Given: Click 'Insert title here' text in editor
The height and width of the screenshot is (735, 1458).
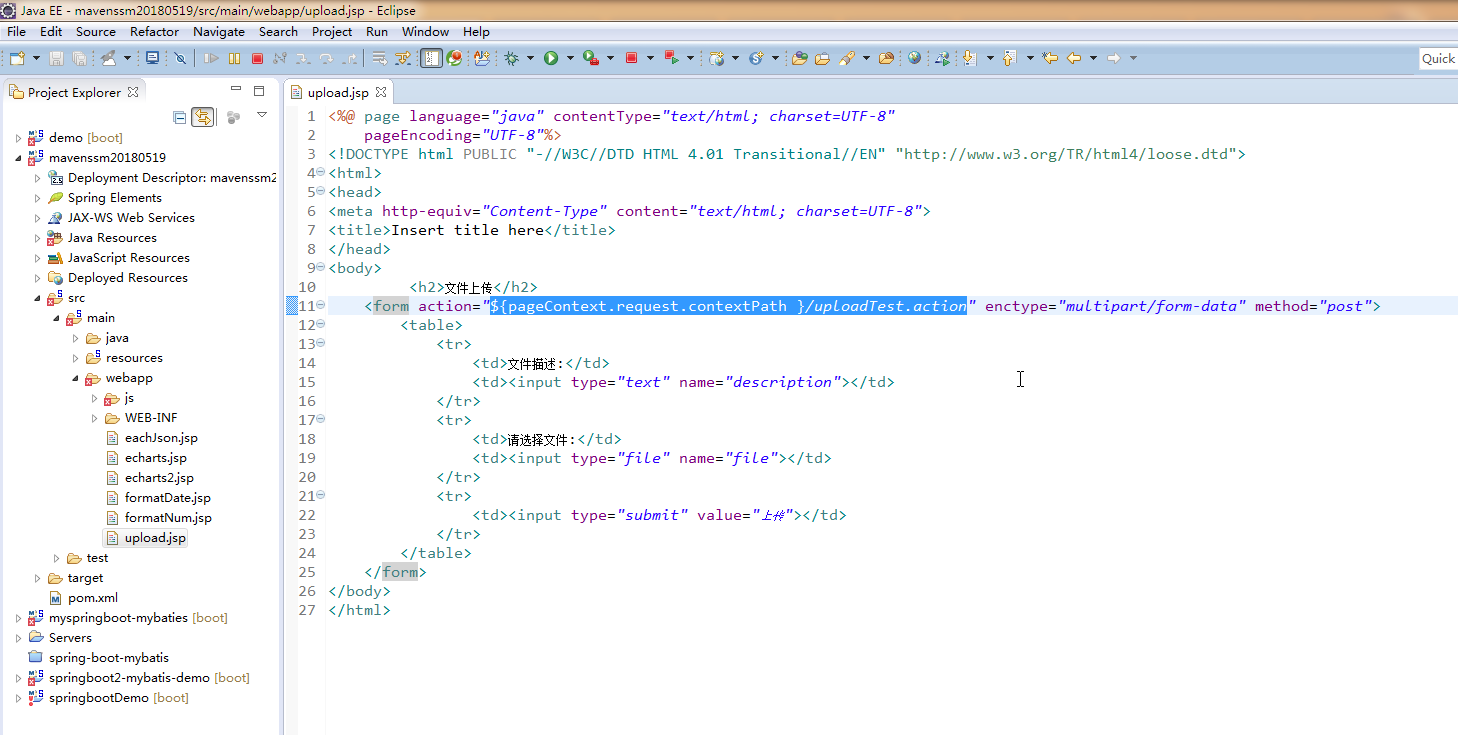Looking at the screenshot, I should tap(467, 230).
